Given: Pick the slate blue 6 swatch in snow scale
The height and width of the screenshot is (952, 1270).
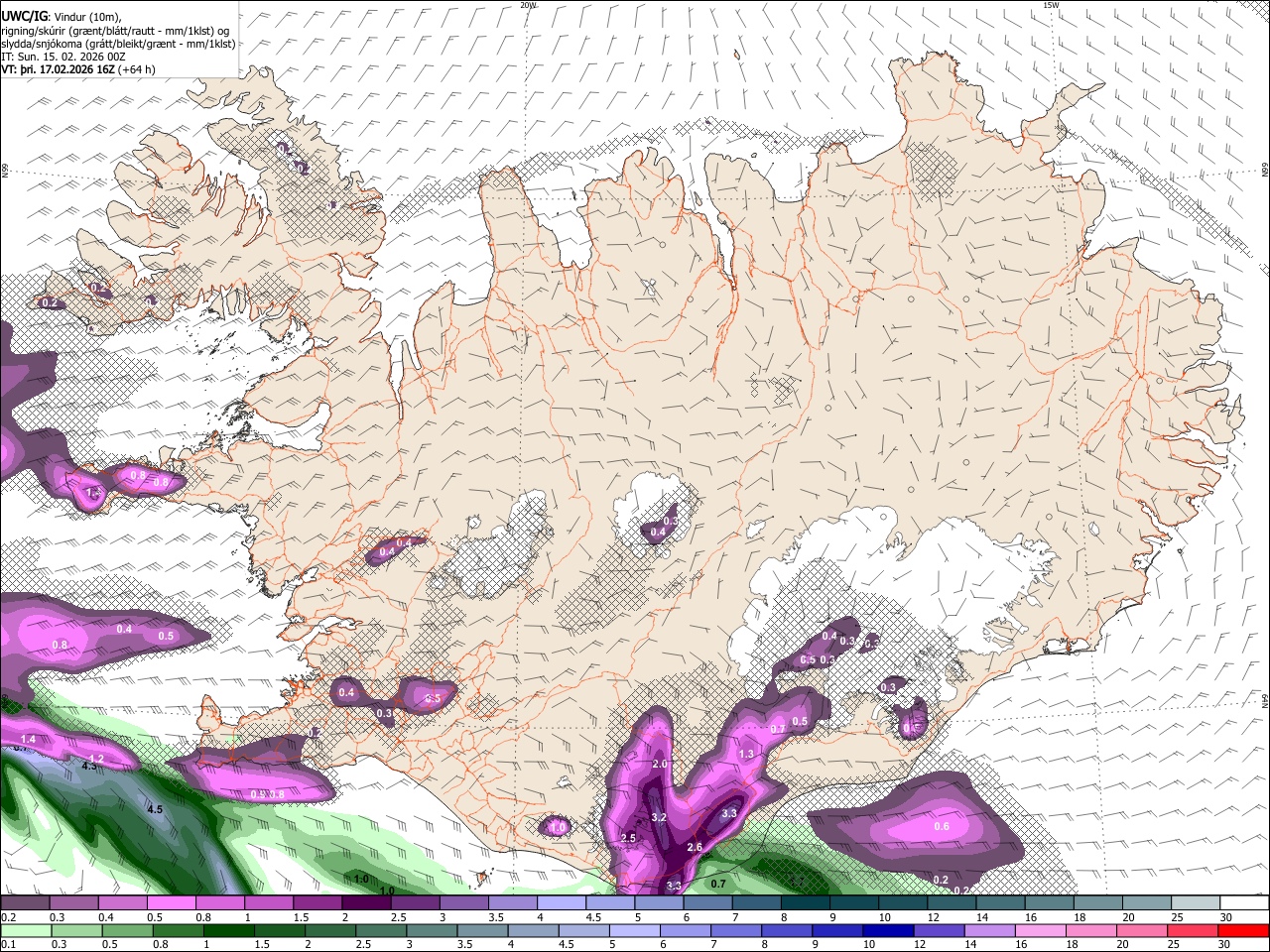Looking at the screenshot, I should click(x=708, y=903).
